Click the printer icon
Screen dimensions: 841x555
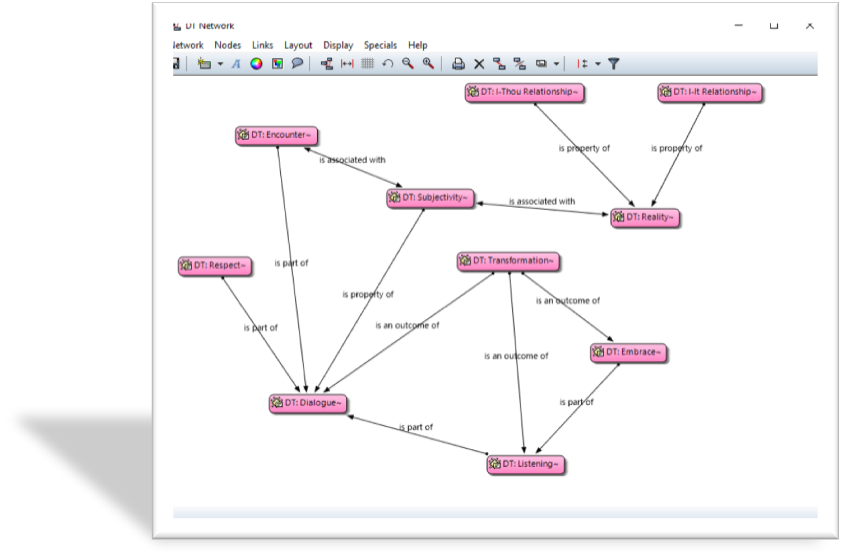pyautogui.click(x=458, y=64)
